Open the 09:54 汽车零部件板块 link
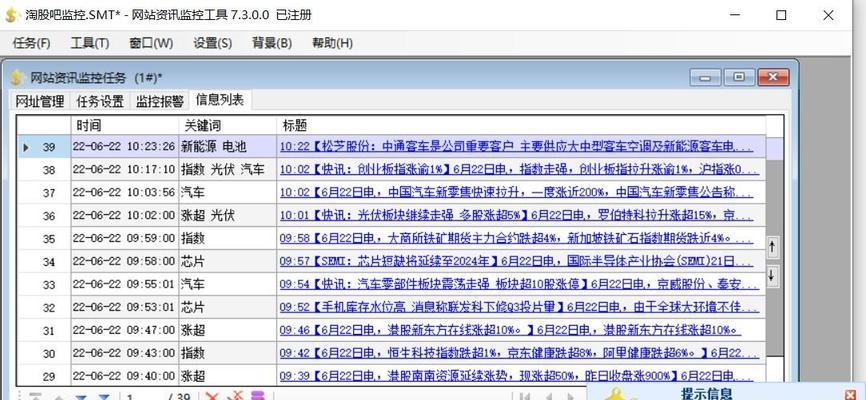Screen dimensions: 866x400 (x=519, y=285)
